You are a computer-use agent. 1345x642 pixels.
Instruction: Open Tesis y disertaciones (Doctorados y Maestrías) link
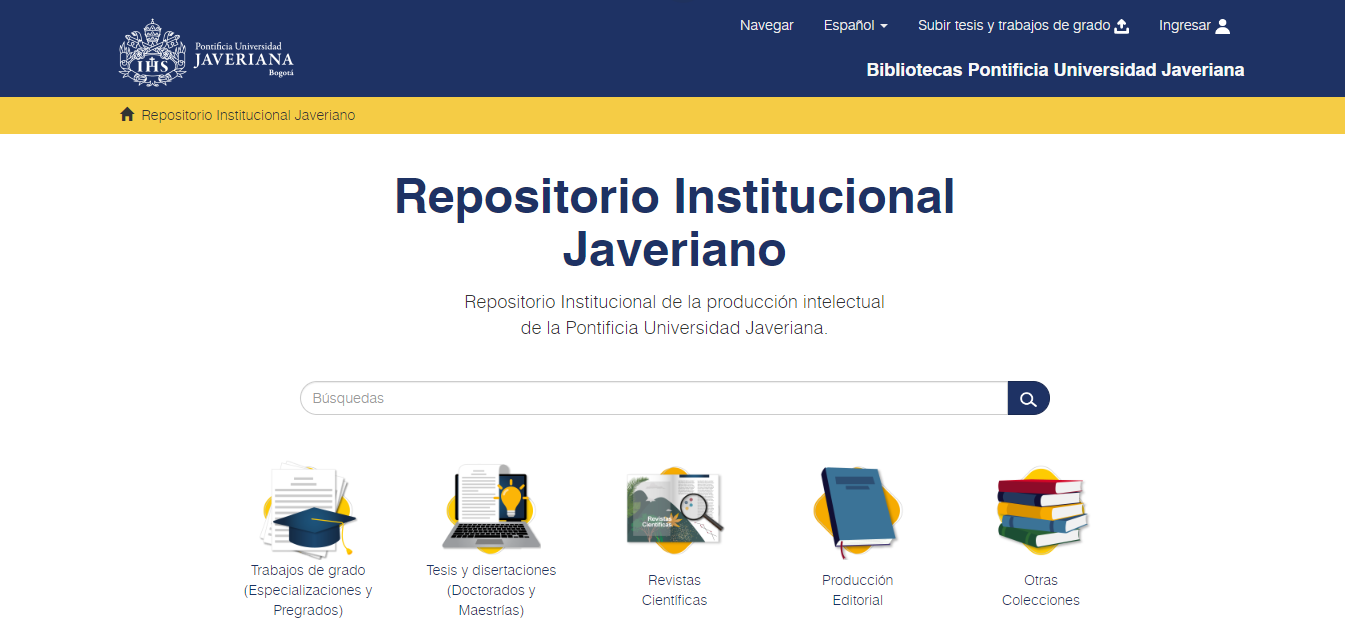[x=491, y=590]
